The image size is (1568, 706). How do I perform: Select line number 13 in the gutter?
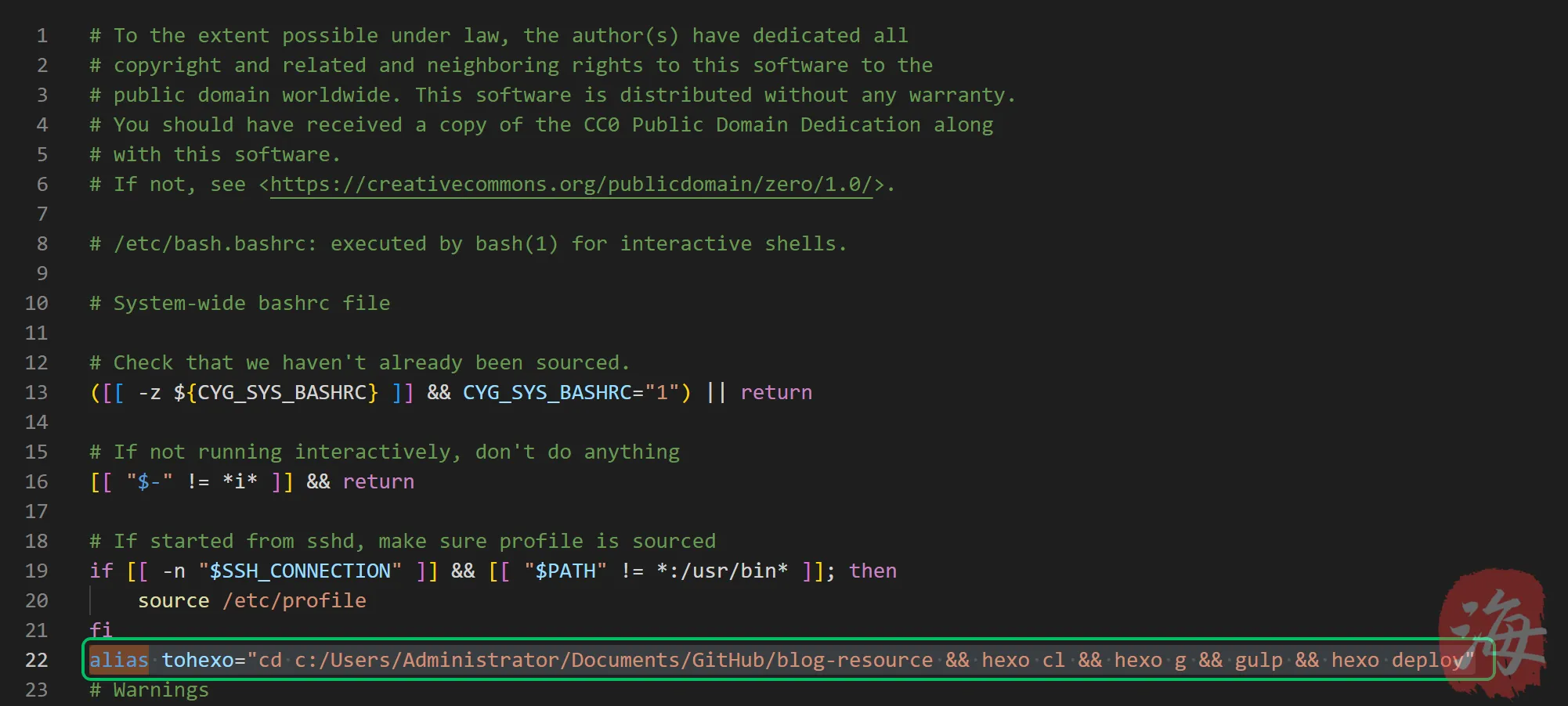coord(37,393)
